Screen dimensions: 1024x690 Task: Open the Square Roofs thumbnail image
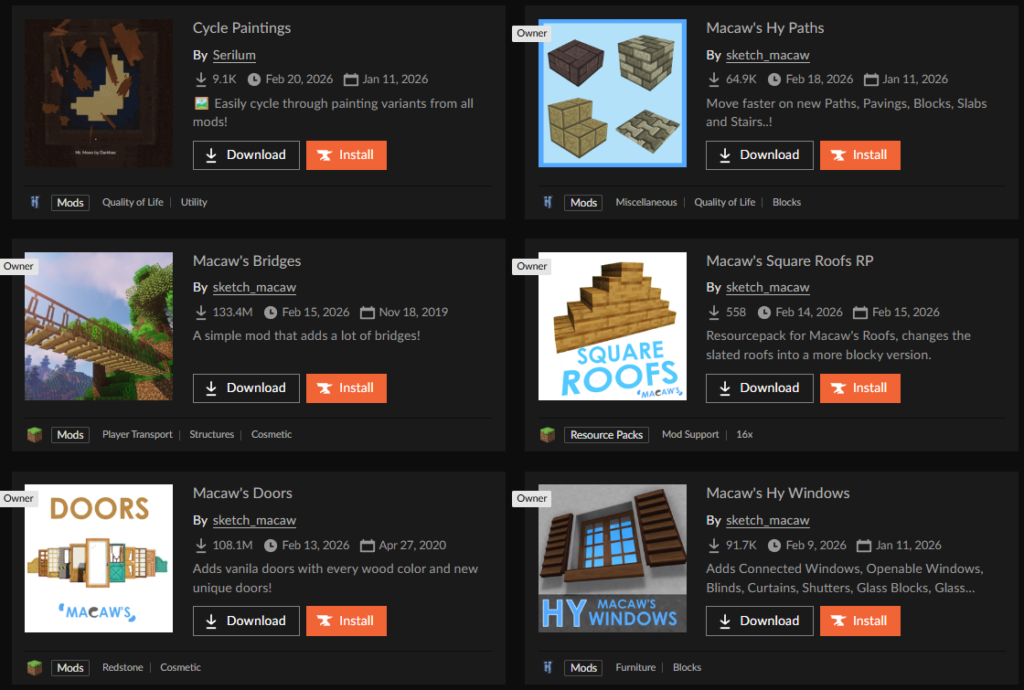(x=613, y=326)
